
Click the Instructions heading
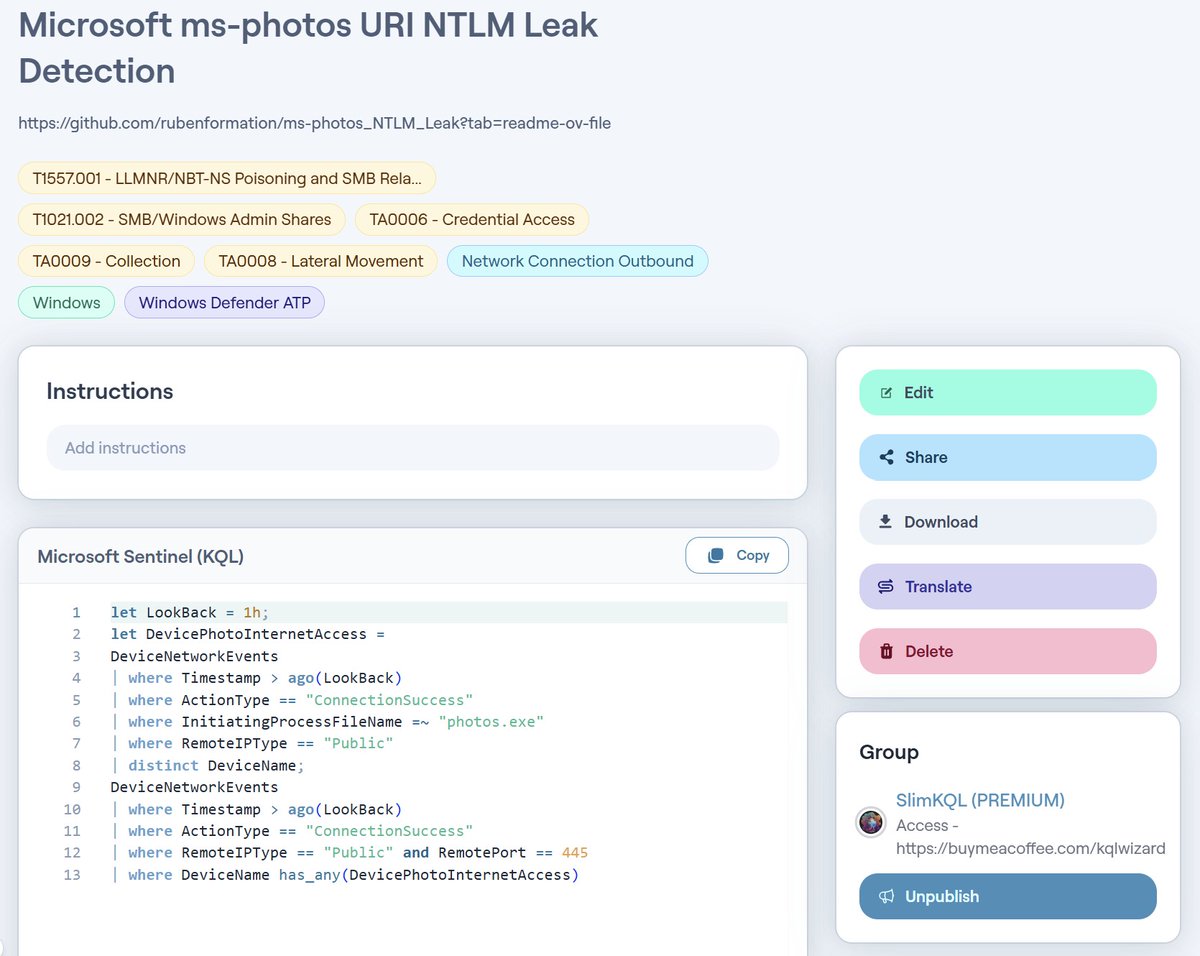[x=110, y=391]
